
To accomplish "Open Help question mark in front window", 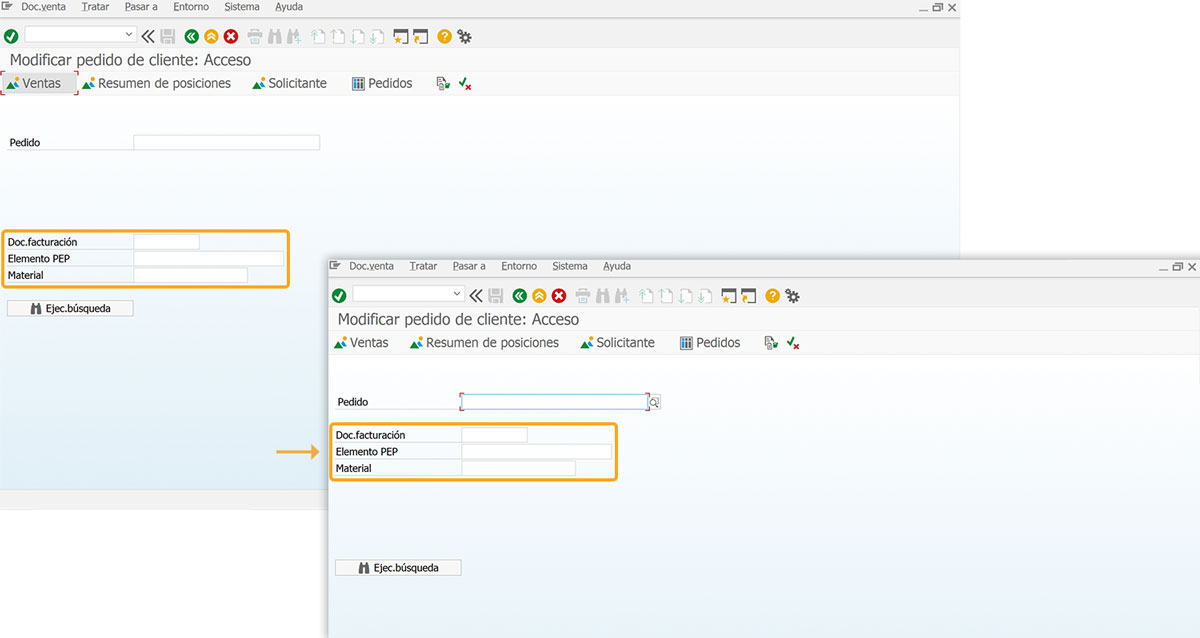I will (x=773, y=296).
